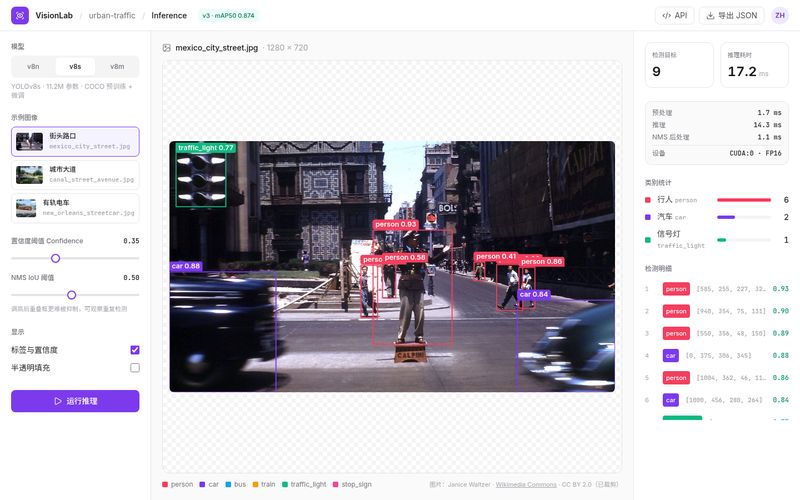Select the canal_street_avenue.jpg sample image
Image resolution: width=800 pixels, height=500 pixels.
point(75,174)
